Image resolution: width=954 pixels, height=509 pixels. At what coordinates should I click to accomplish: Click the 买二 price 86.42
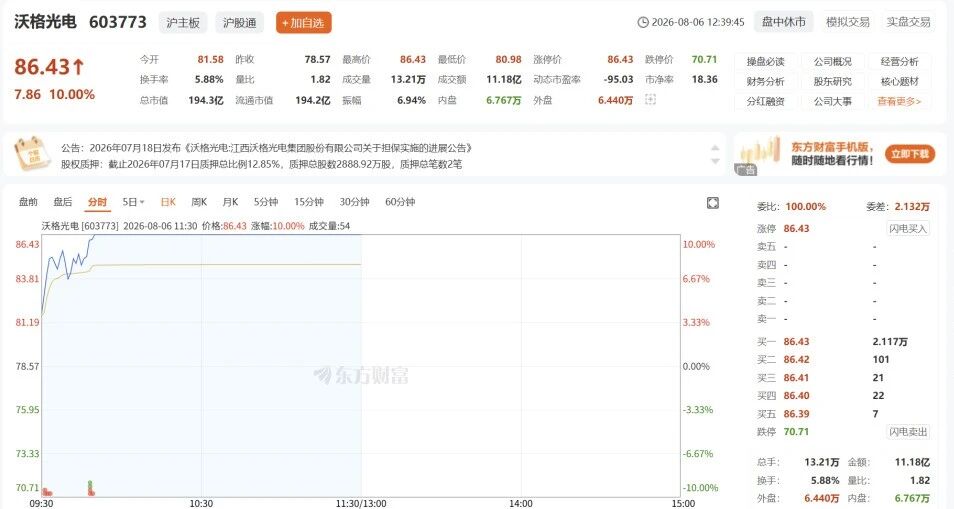[x=796, y=359]
